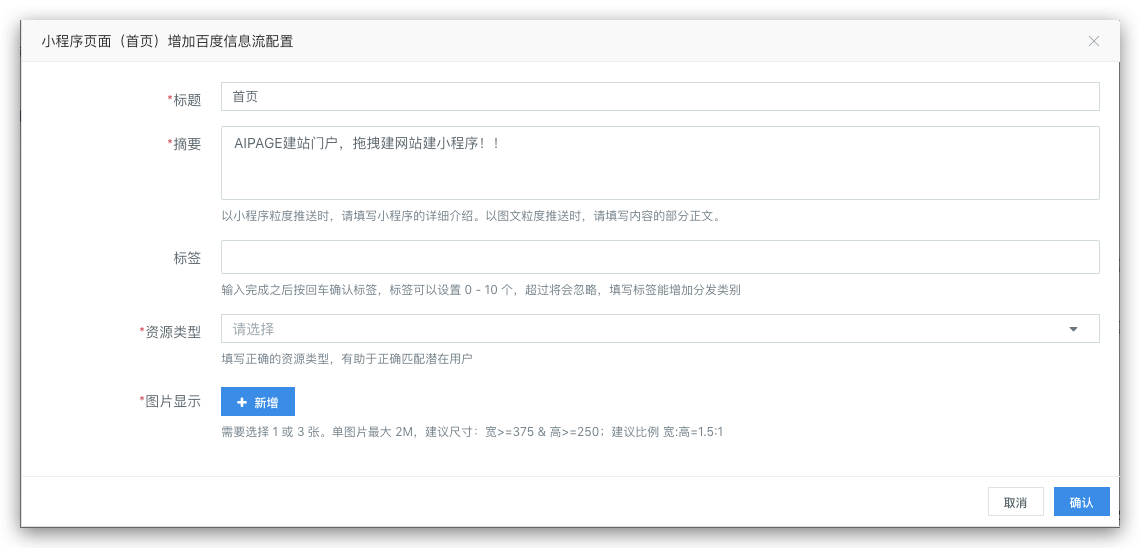This screenshot has width=1140, height=548.
Task: Click the 标签 label
Action: coord(187,258)
